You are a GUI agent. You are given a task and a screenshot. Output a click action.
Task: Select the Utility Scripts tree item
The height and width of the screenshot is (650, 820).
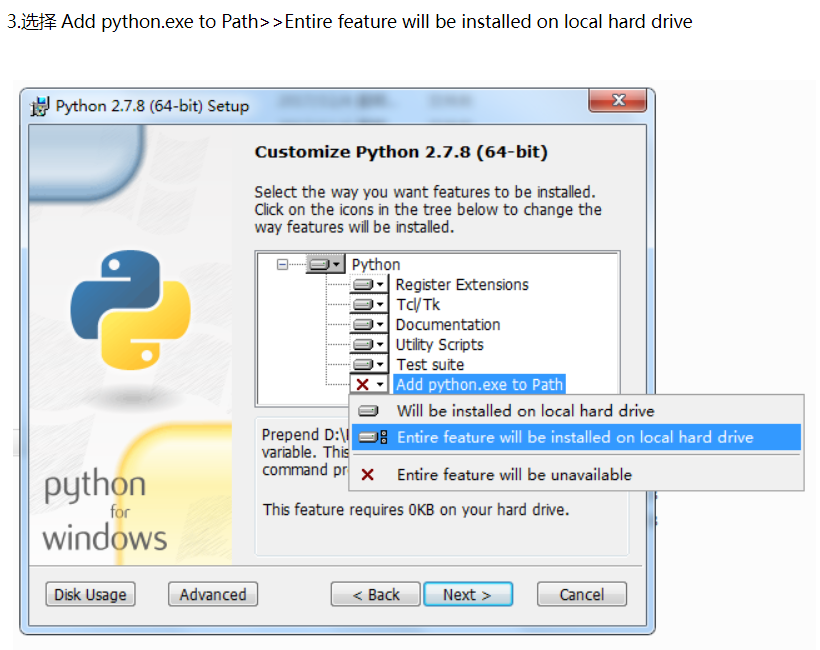click(x=439, y=345)
